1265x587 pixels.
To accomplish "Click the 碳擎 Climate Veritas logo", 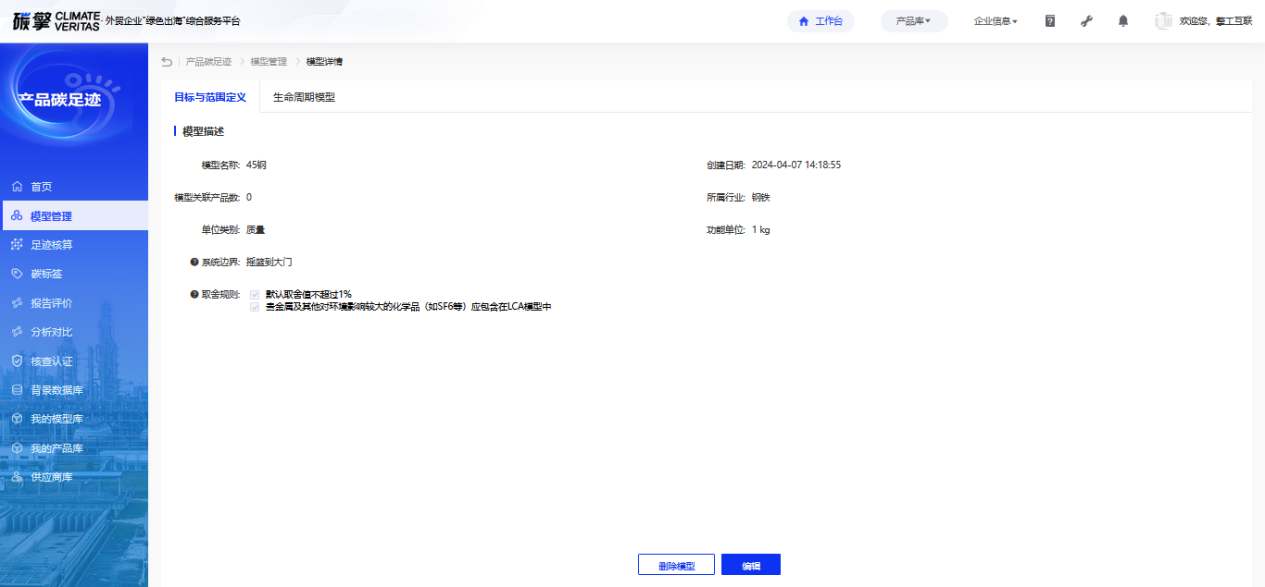I will 56,21.
